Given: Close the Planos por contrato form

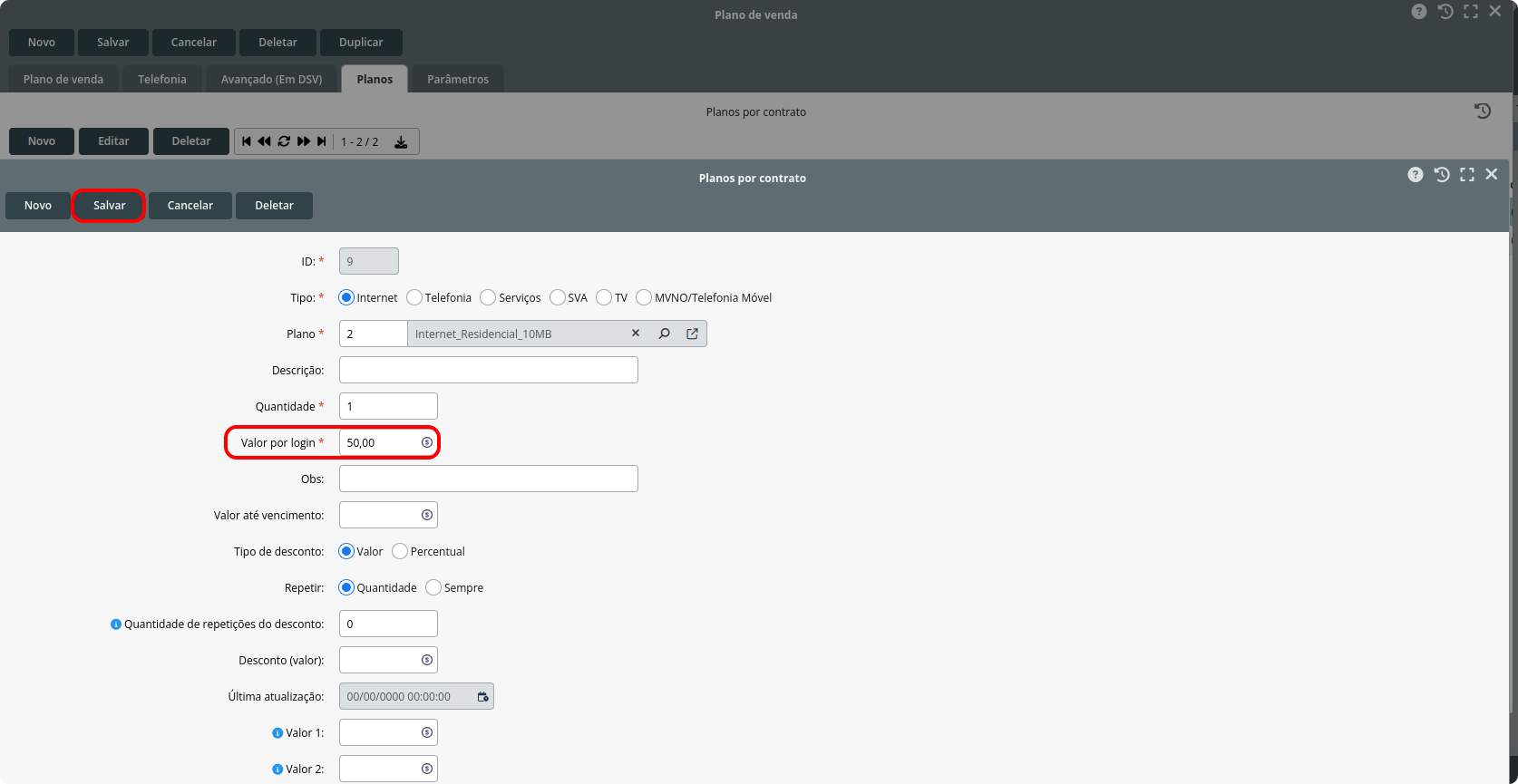Looking at the screenshot, I should 1492,174.
